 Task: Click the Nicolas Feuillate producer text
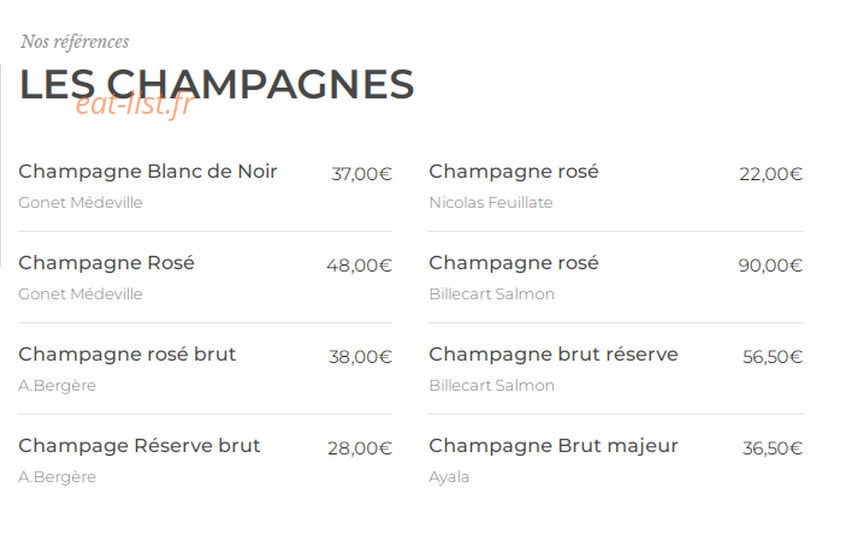coord(491,202)
